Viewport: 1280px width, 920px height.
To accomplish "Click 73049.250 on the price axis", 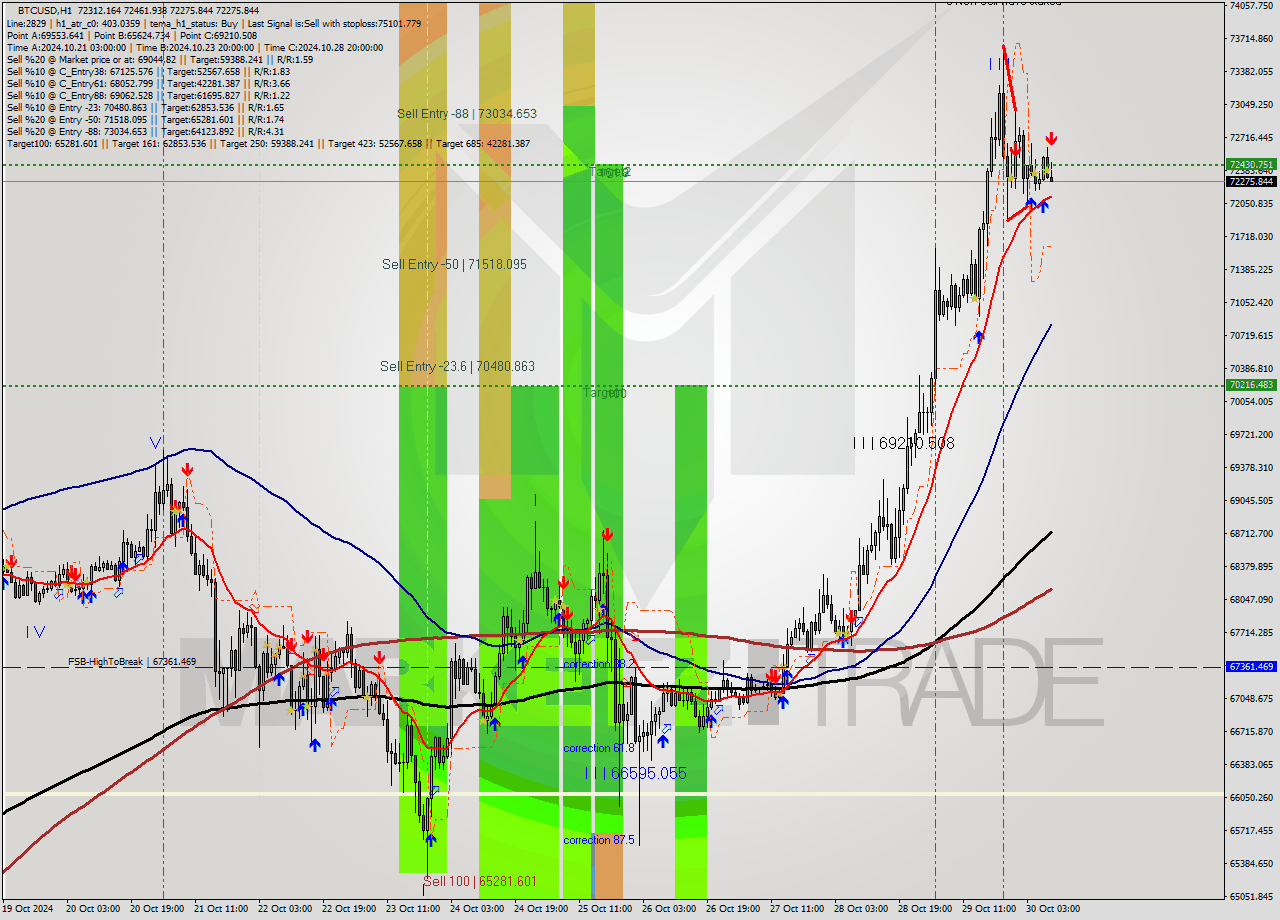I will [1251, 104].
